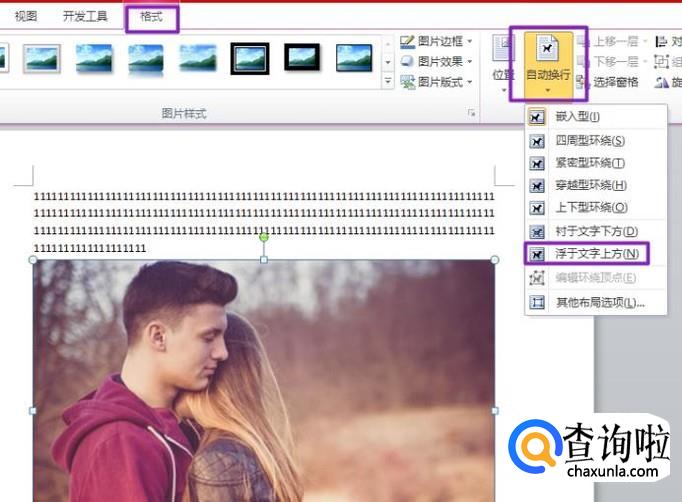Screen dimensions: 682x502
Task: Open the 图片样式 dialog launcher
Action: click(x=471, y=113)
